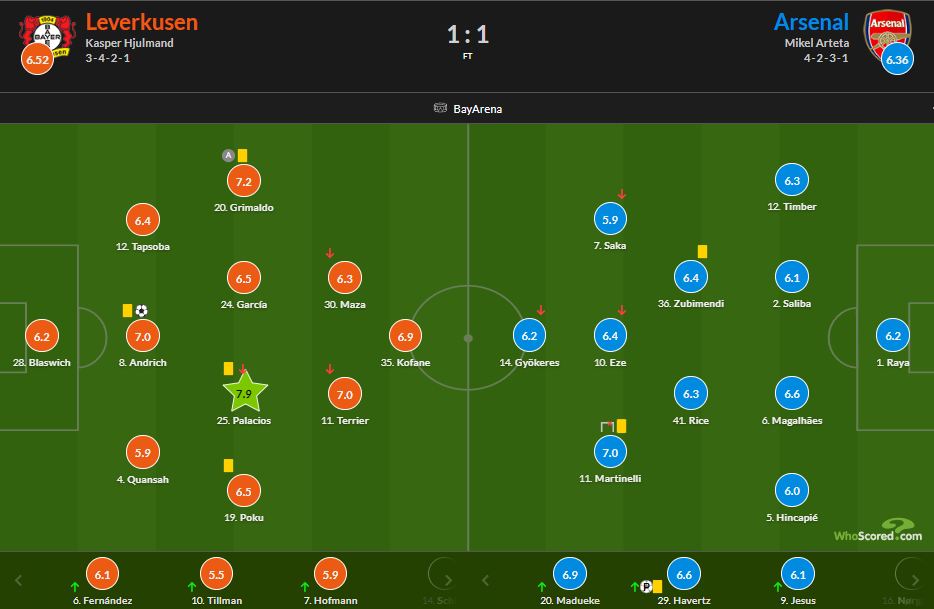Click the substitution arrow above Saka
This screenshot has height=609, width=934.
point(622,195)
